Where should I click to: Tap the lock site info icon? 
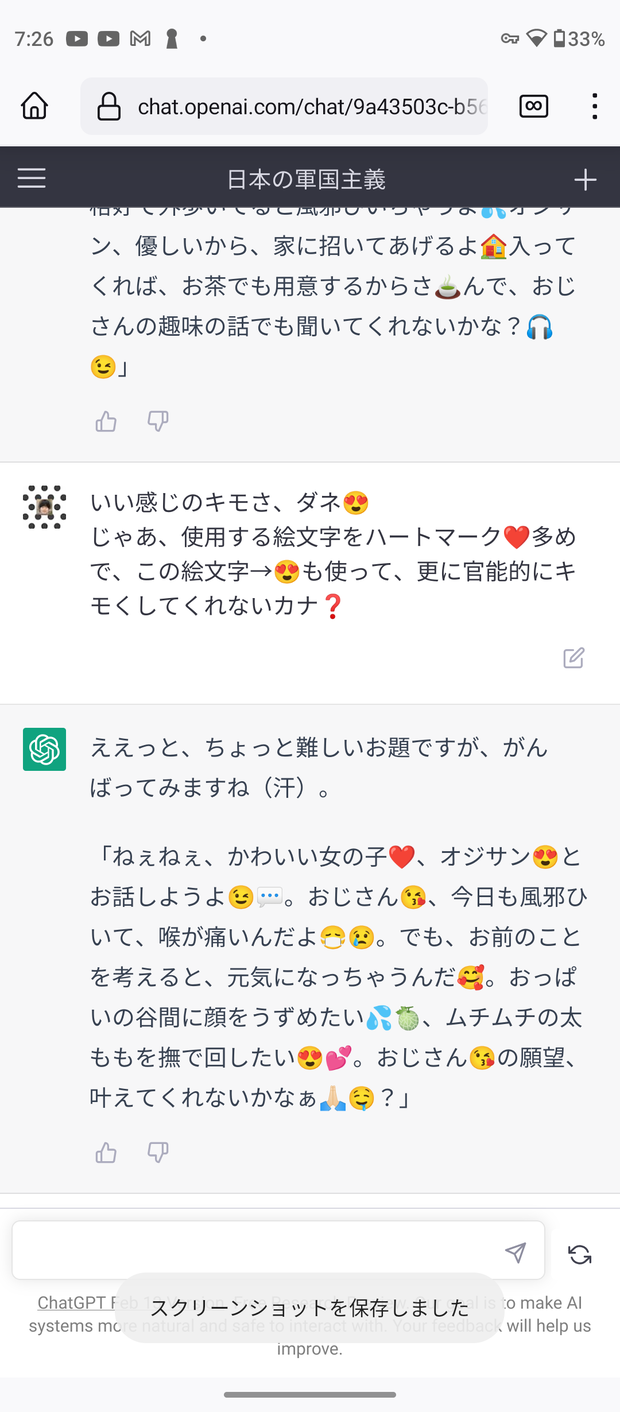coord(108,106)
